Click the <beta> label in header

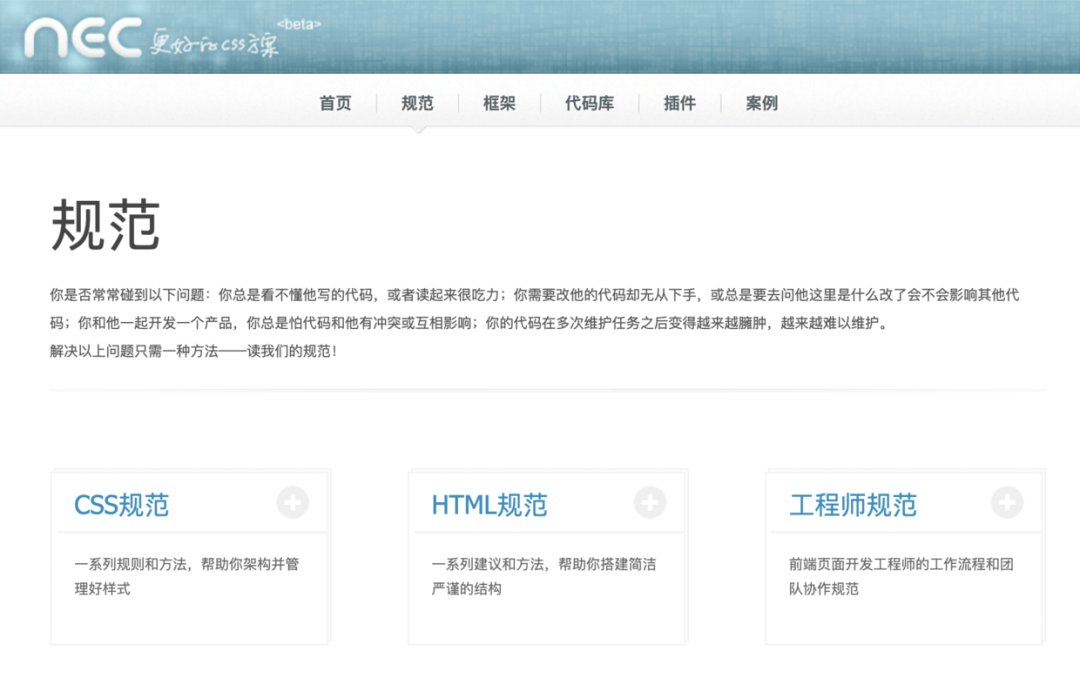click(299, 24)
